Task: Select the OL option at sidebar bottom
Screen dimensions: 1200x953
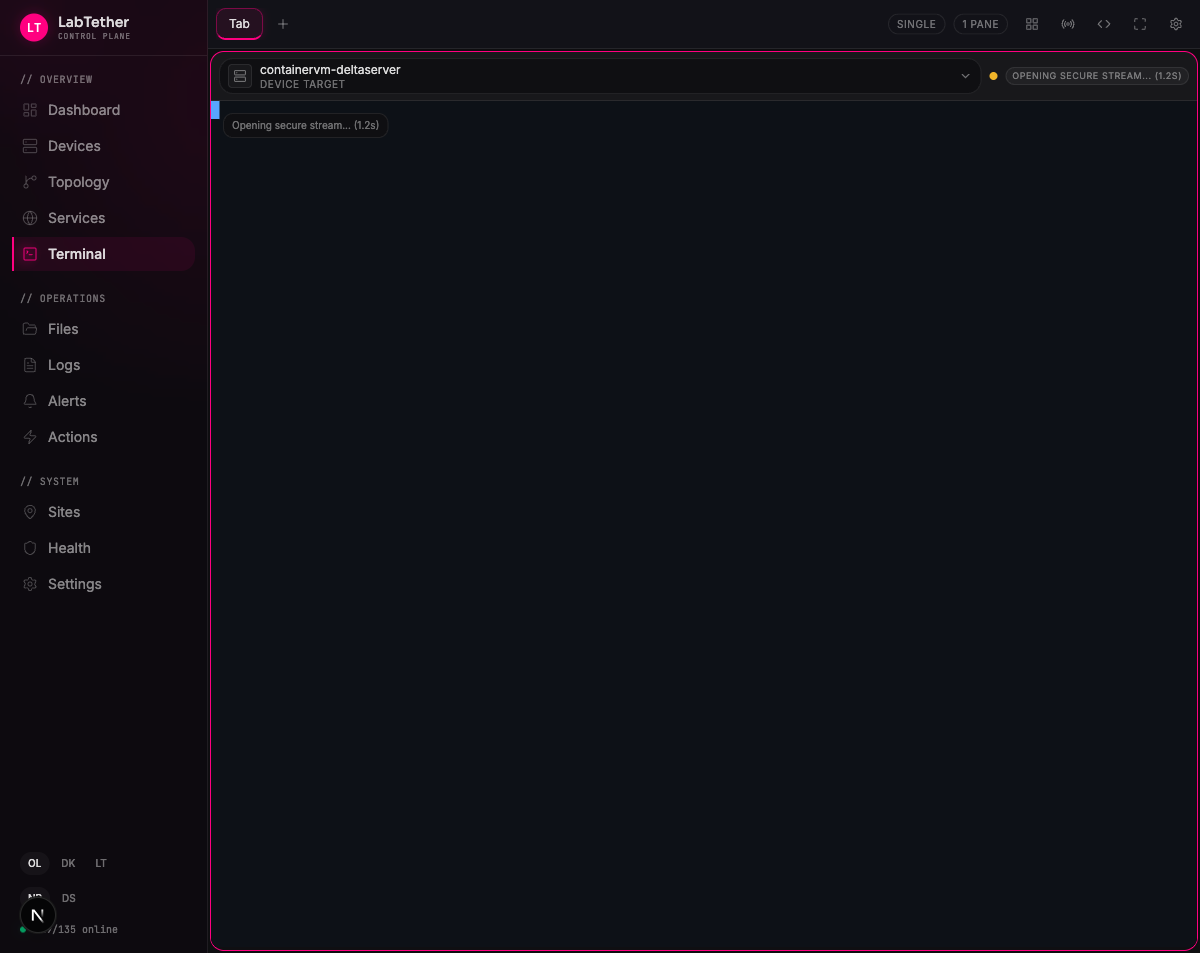Action: click(x=35, y=863)
